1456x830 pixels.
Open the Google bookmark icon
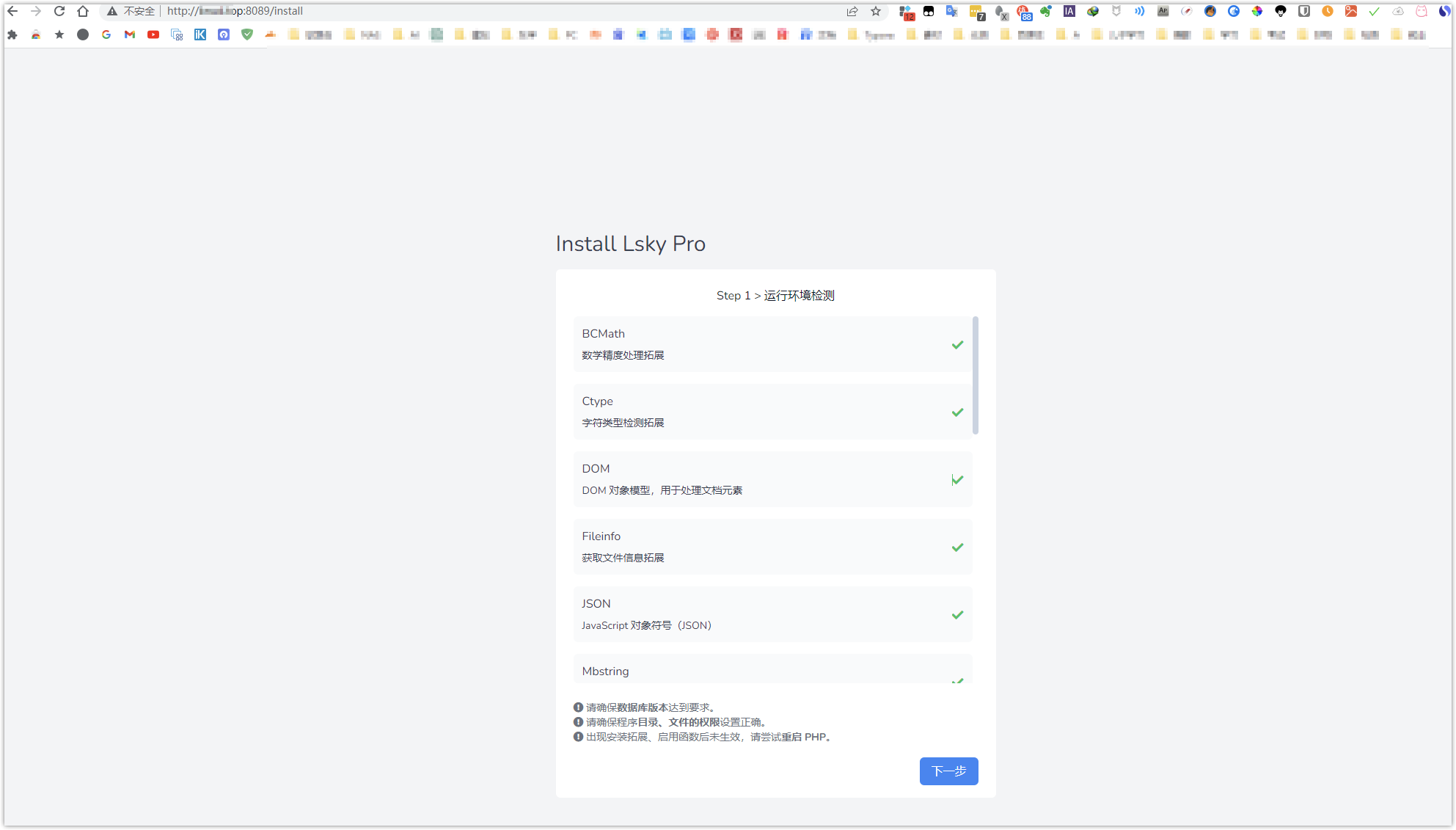pyautogui.click(x=106, y=34)
